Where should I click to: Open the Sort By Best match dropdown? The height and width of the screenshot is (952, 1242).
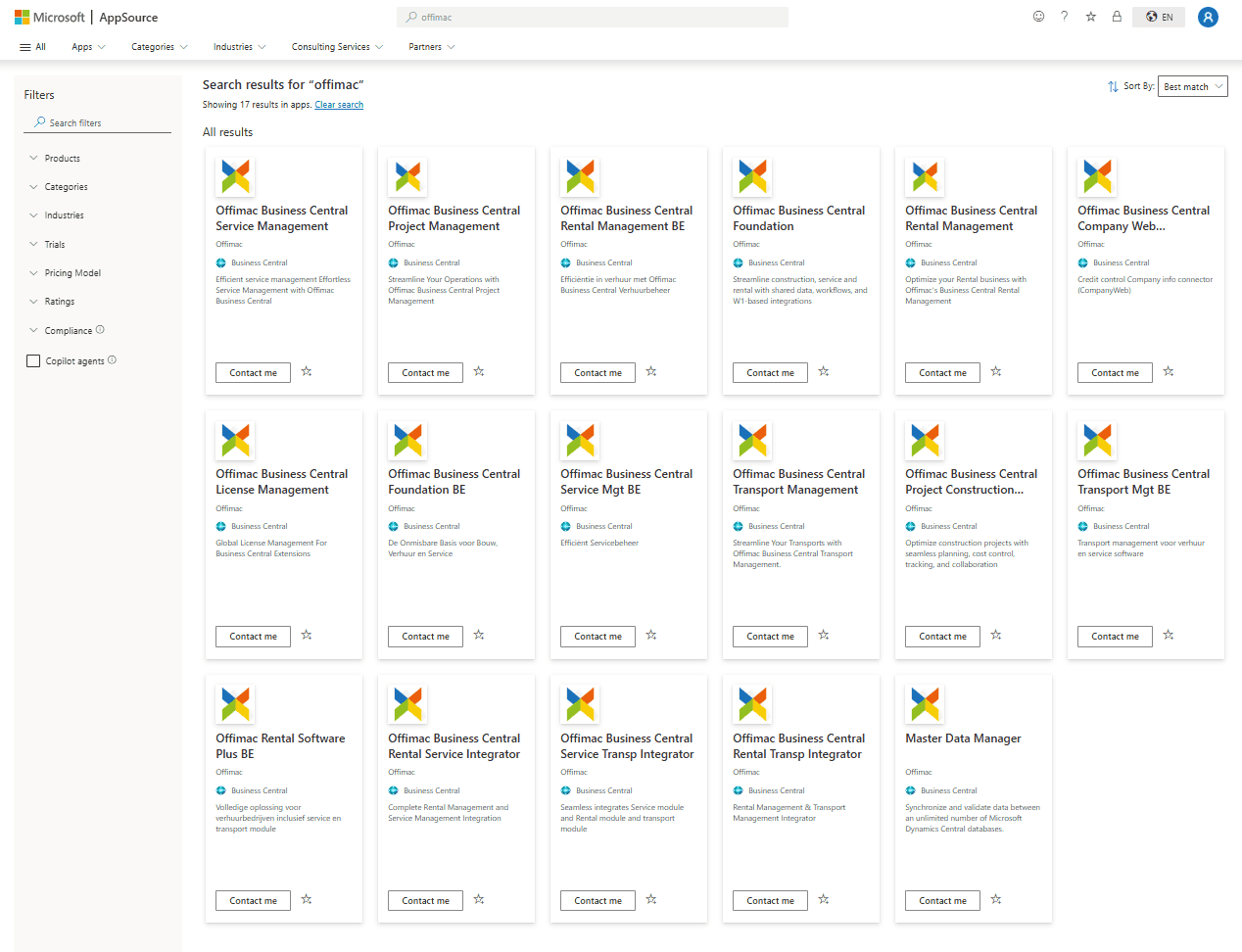1192,86
